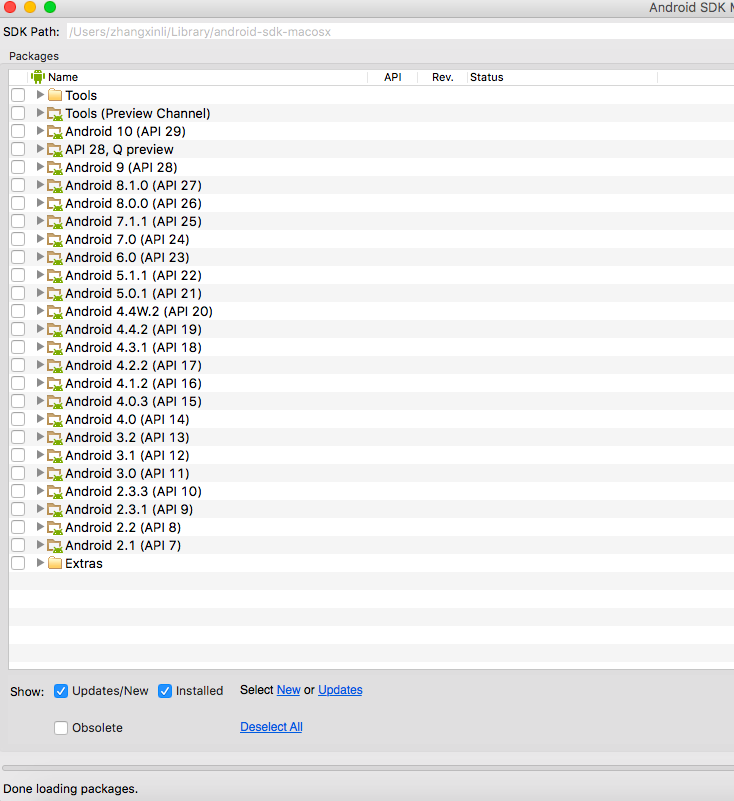The height and width of the screenshot is (801, 734).
Task: Expand the Android 4.4.2 (API 19) node
Action: 40,328
